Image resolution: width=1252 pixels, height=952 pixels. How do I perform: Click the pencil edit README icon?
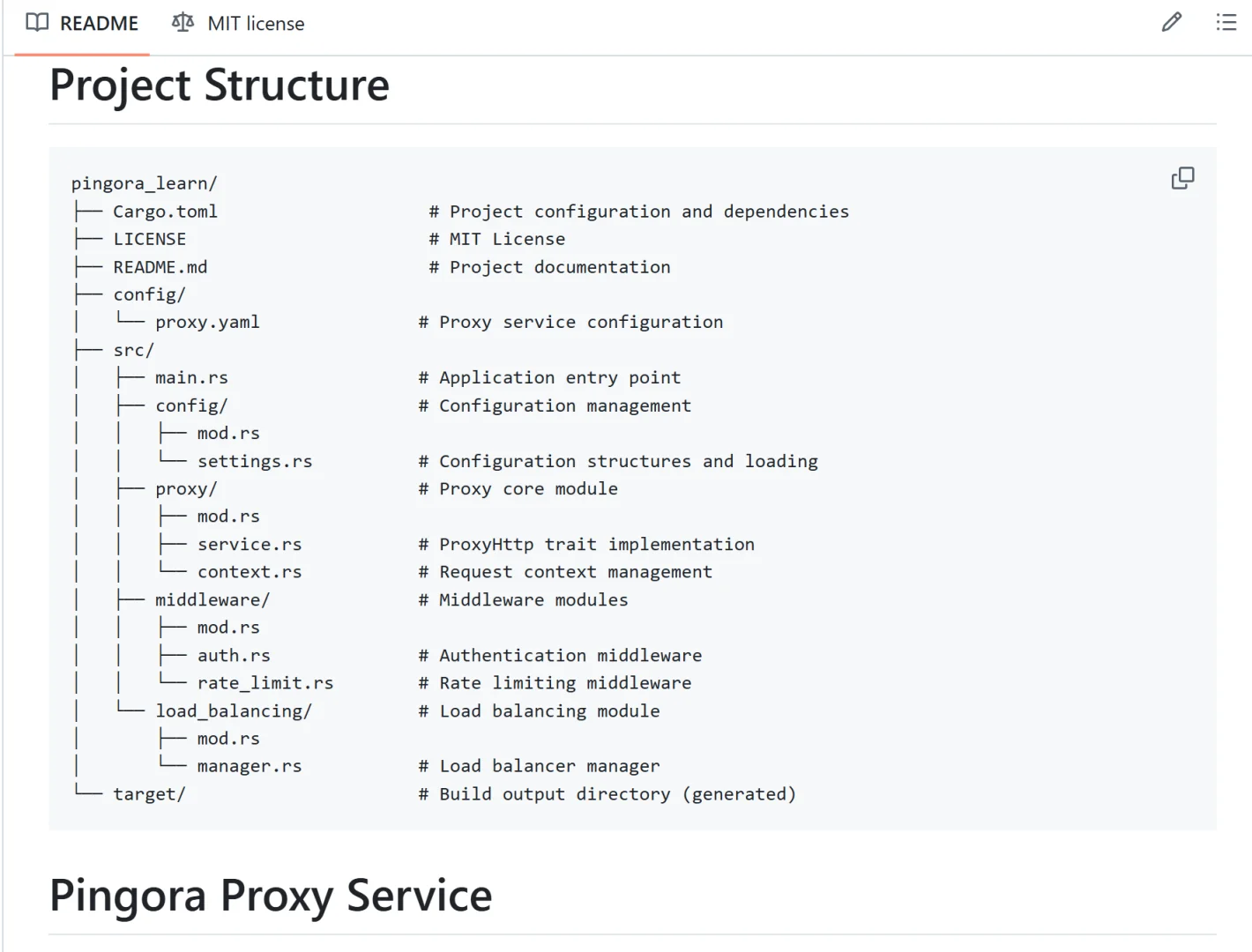coord(1171,23)
